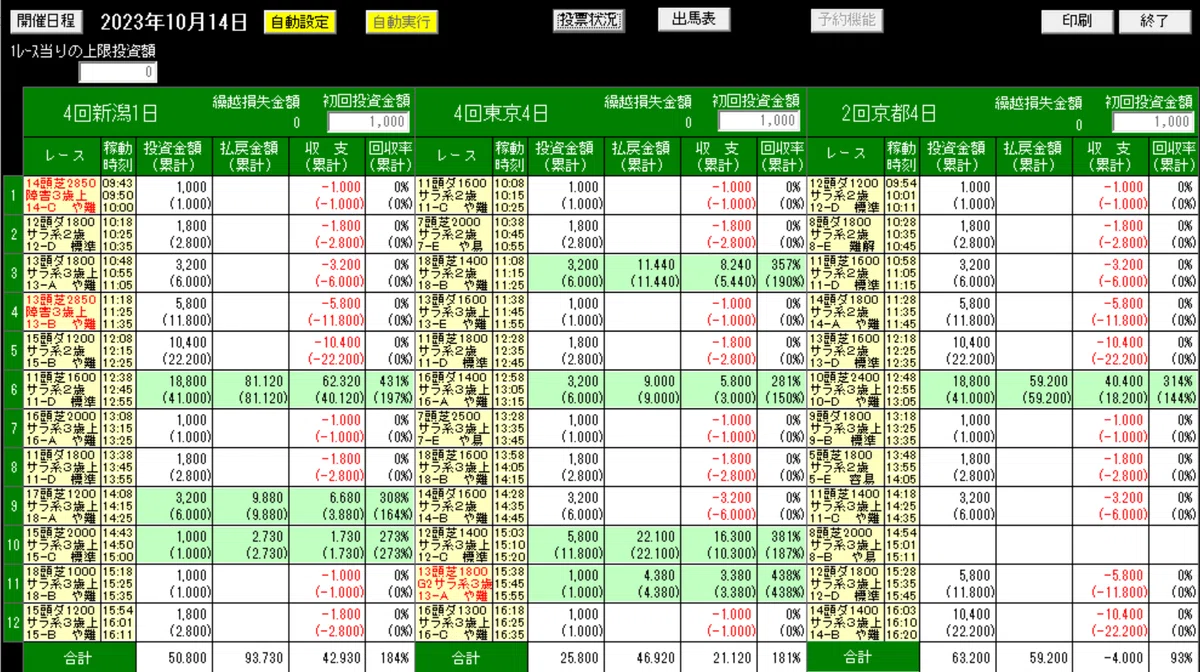
Task: Click the Niigata total recovery 184%
Action: click(390, 657)
